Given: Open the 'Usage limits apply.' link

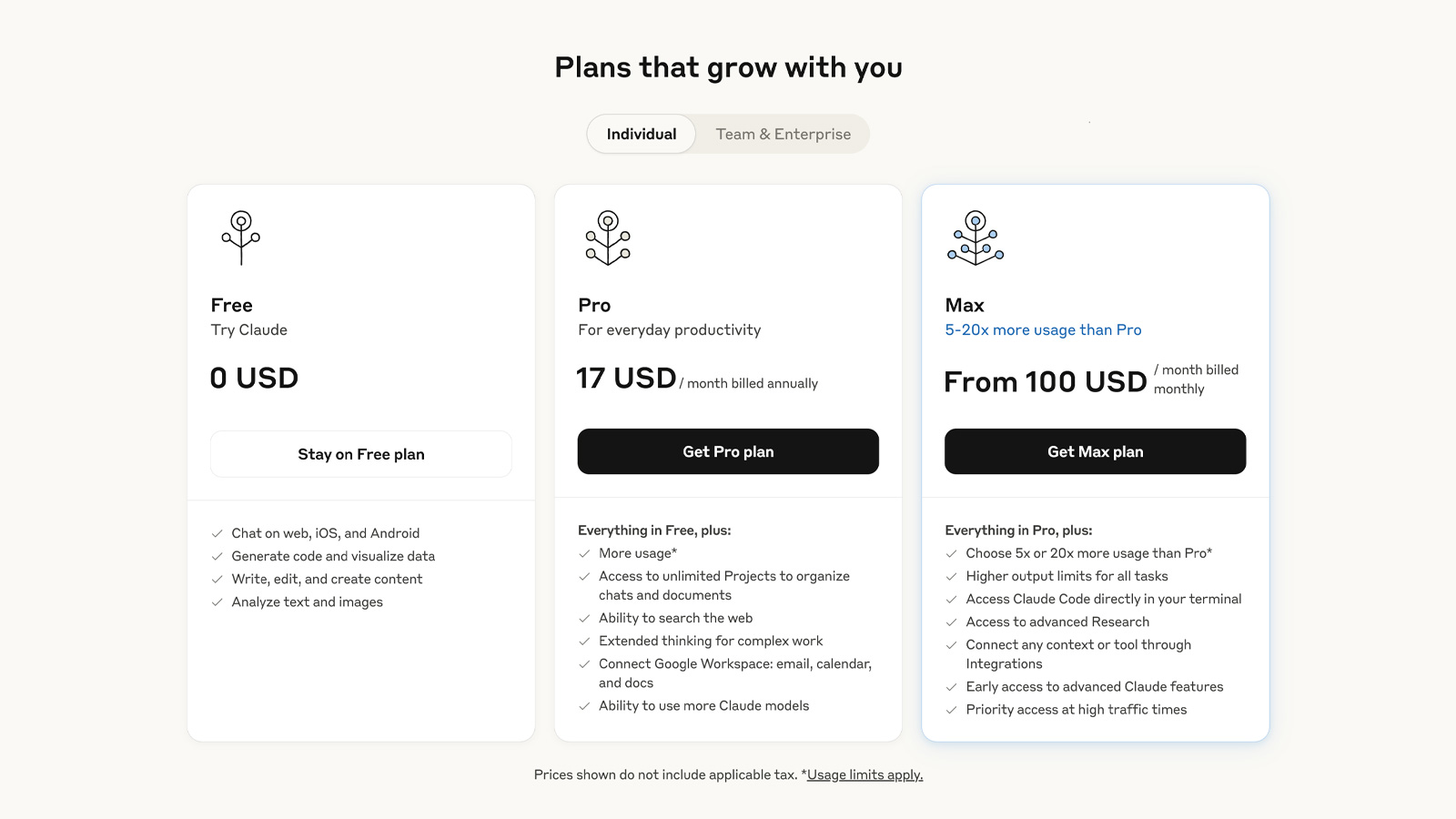Looking at the screenshot, I should (864, 774).
